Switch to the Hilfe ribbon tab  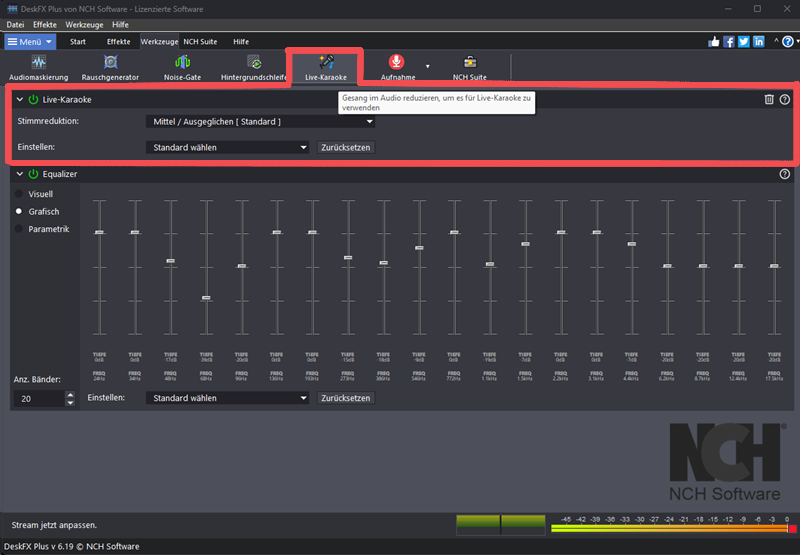[x=241, y=42]
